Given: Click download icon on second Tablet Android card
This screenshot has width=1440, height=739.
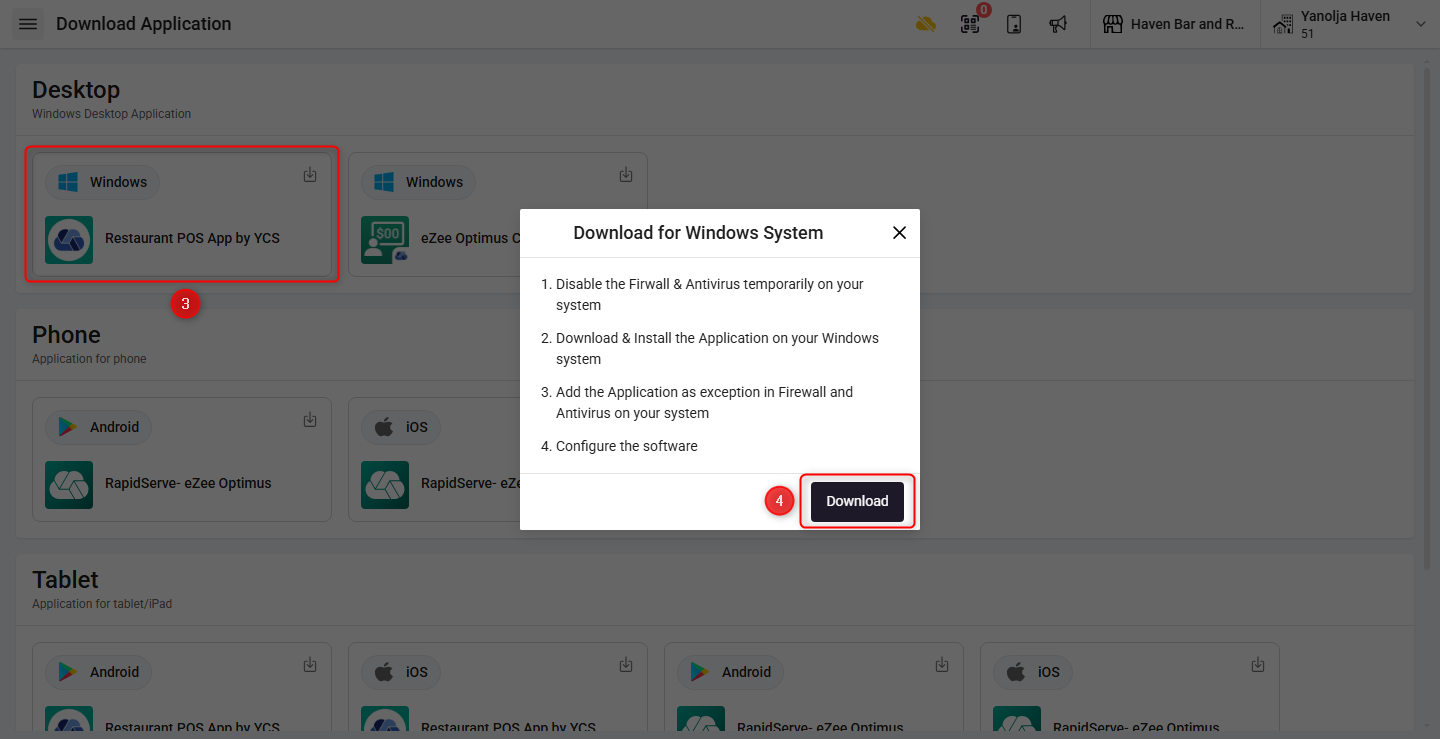Looking at the screenshot, I should pos(942,665).
